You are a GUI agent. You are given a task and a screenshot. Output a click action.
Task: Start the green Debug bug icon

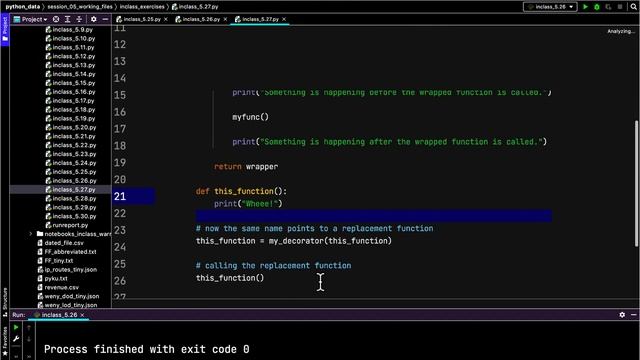point(597,7)
